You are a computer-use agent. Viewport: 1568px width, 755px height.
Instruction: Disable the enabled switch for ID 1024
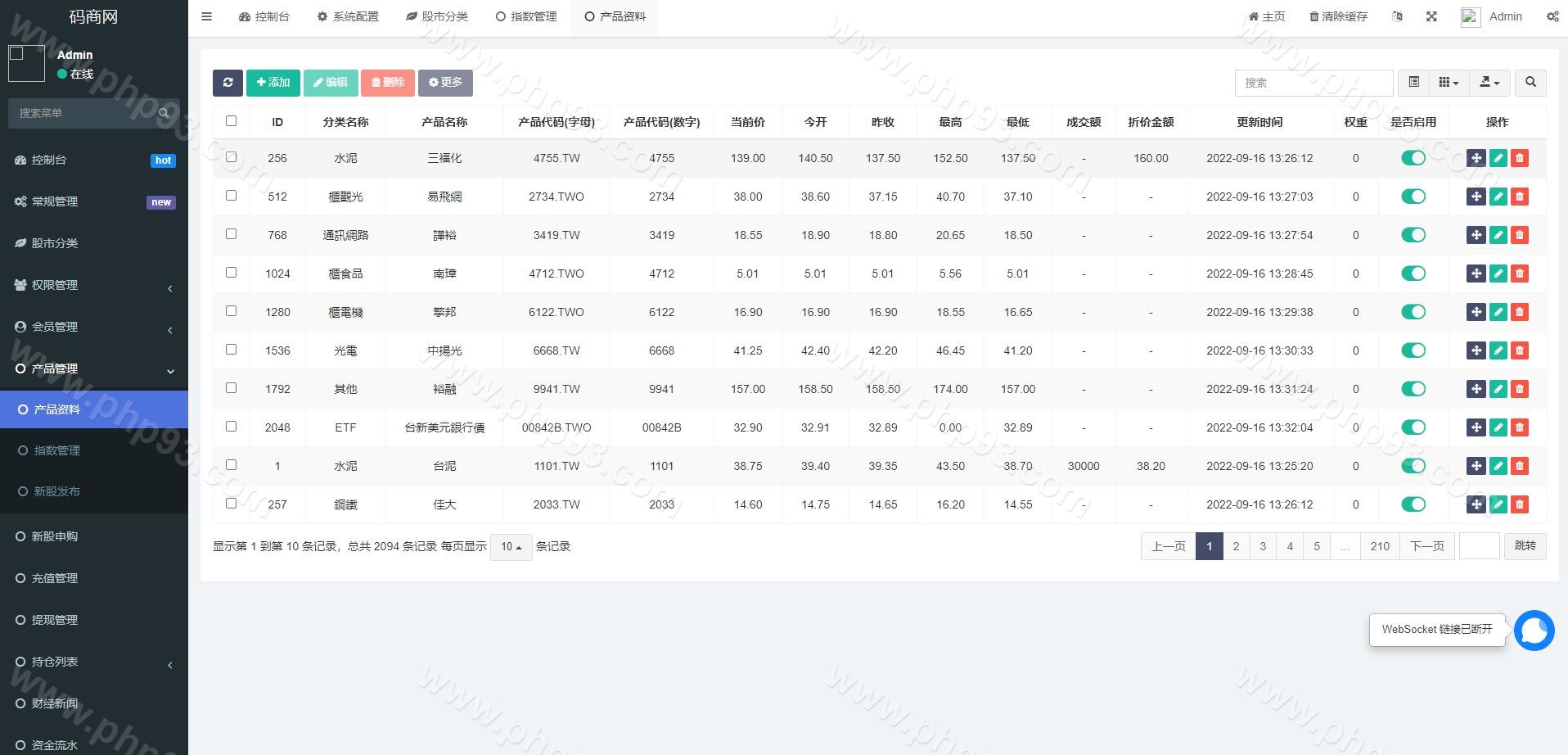1413,274
